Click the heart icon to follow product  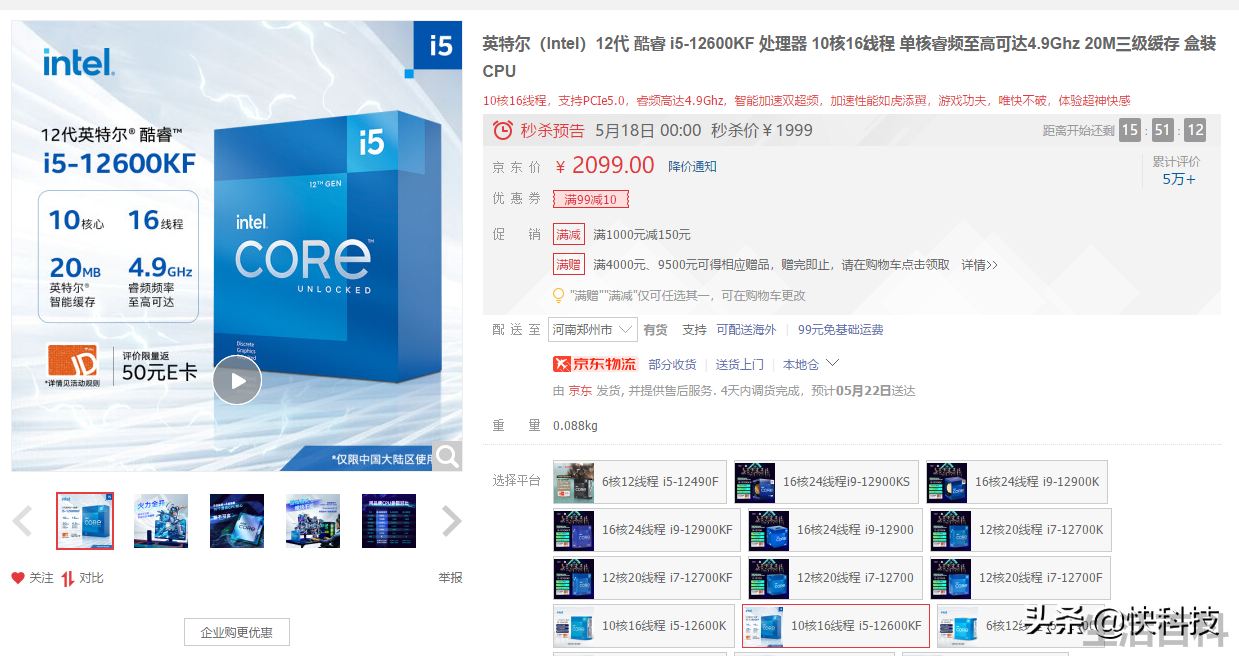pyautogui.click(x=18, y=578)
